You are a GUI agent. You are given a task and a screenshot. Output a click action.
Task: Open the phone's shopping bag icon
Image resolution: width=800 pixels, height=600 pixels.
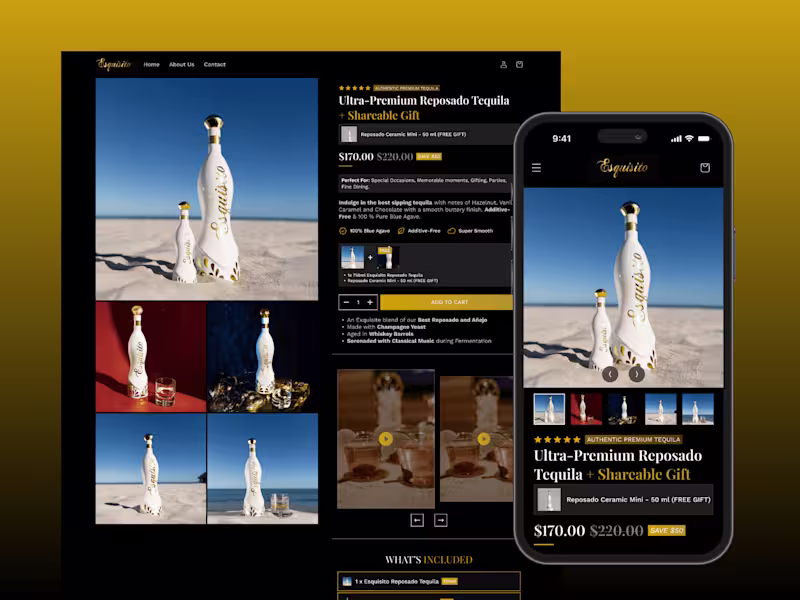705,168
